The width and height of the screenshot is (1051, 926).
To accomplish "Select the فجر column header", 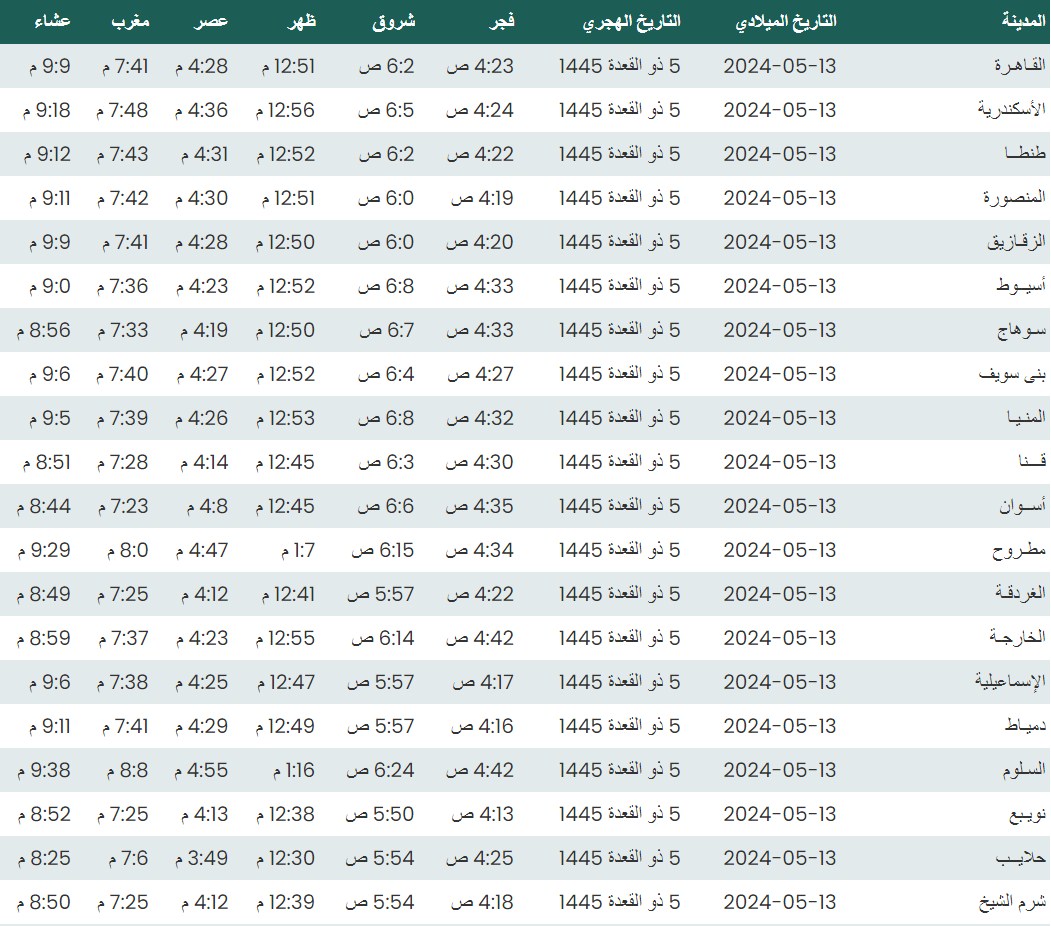I will (497, 21).
